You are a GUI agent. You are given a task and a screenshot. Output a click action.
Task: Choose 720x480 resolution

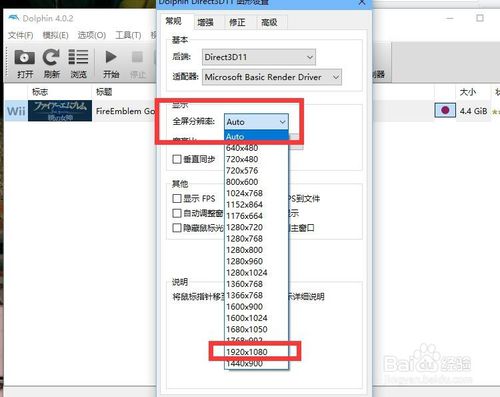(x=256, y=159)
